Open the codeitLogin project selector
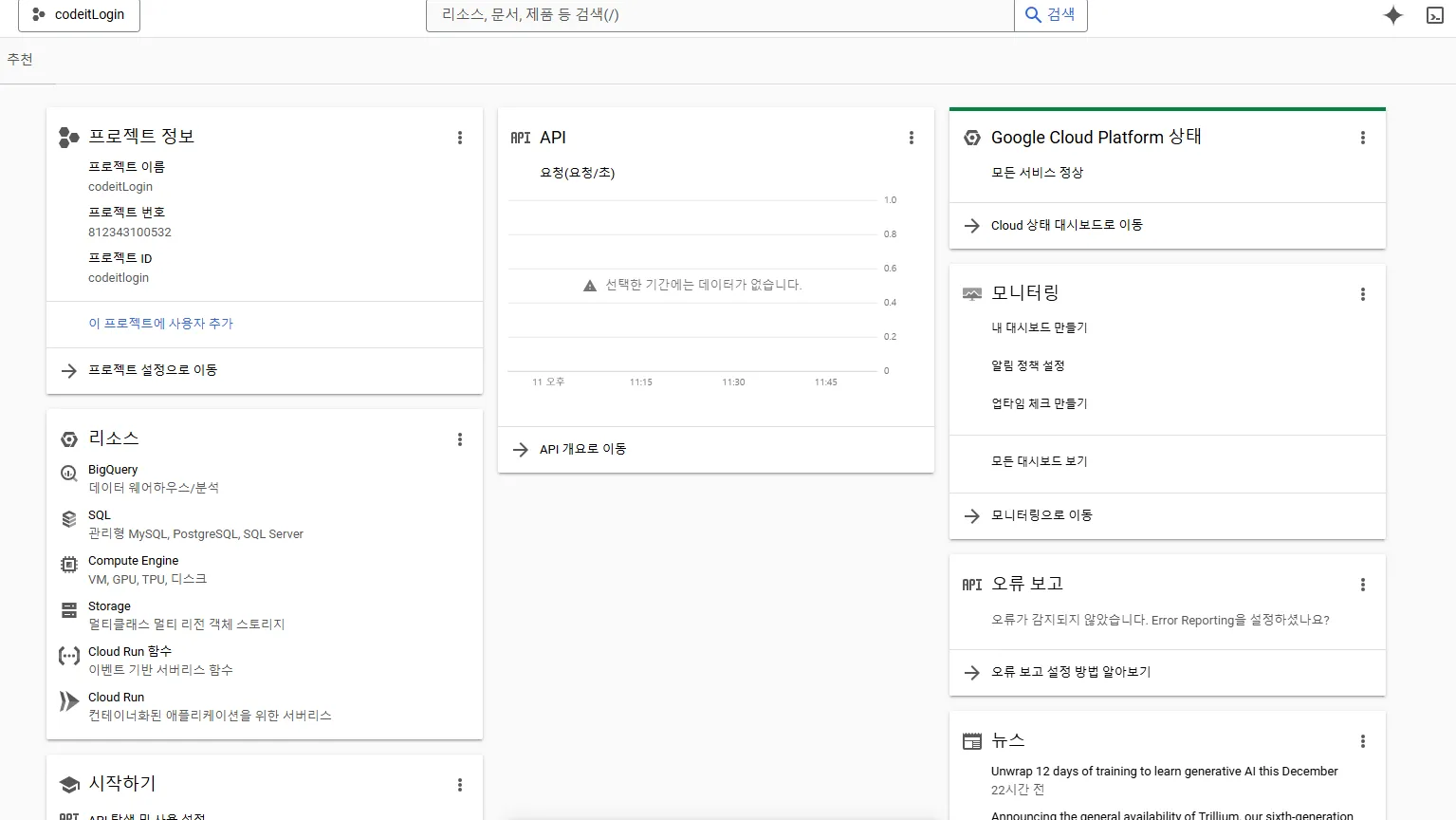This screenshot has width=1456, height=820. 79,15
